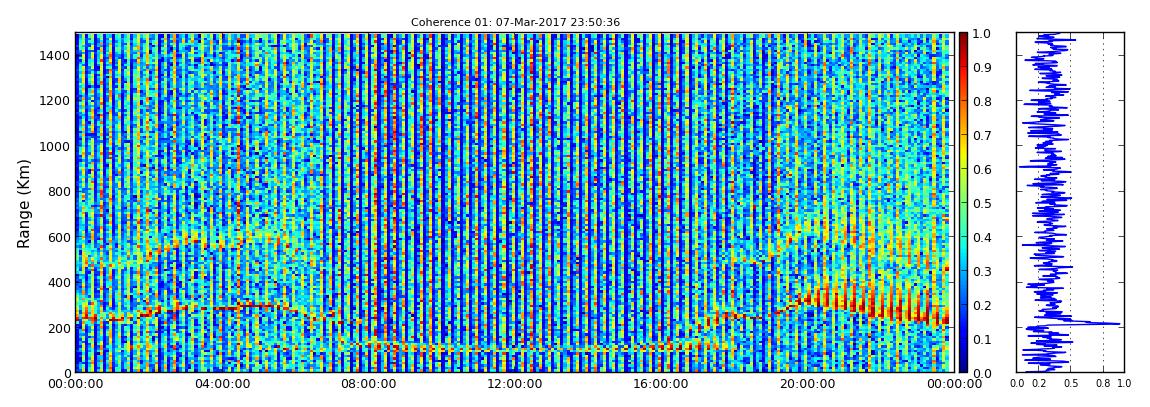Click the 1400 range tick label
The height and width of the screenshot is (407, 1150).
click(x=55, y=56)
